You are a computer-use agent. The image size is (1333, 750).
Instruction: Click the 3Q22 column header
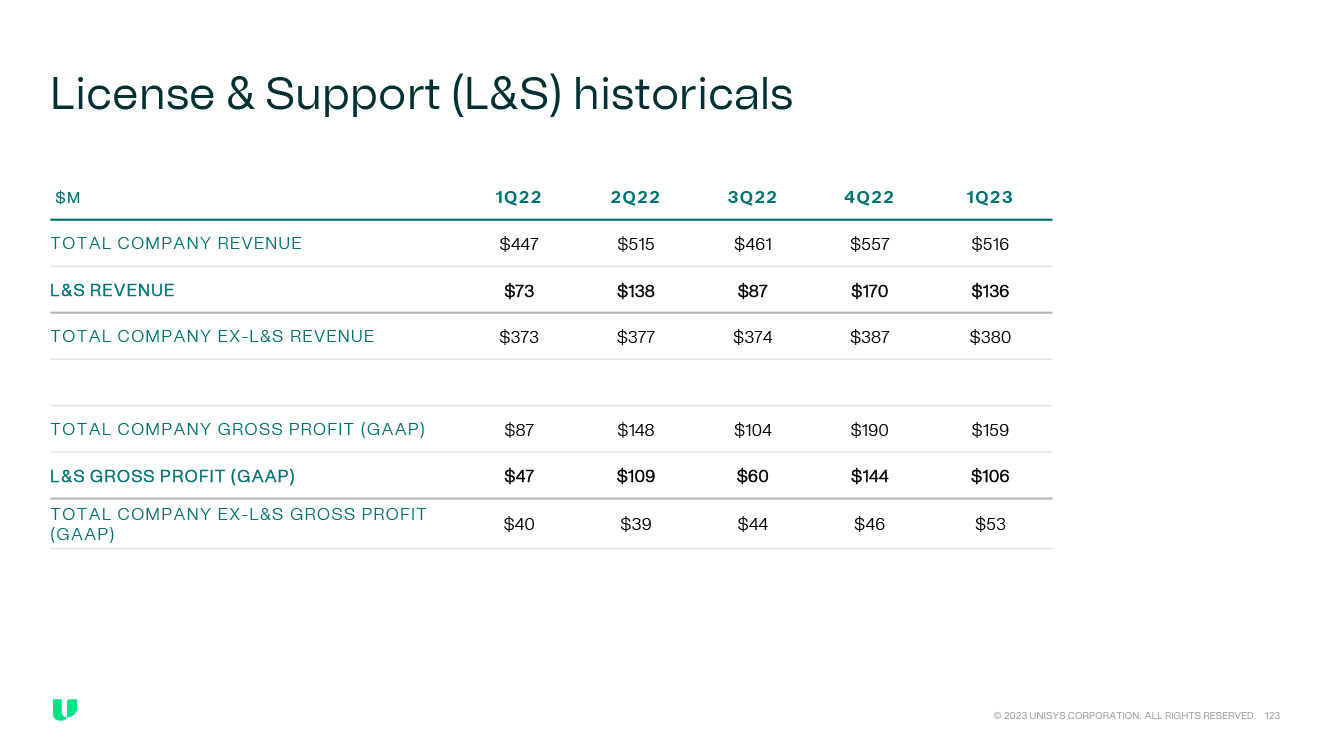click(x=752, y=197)
